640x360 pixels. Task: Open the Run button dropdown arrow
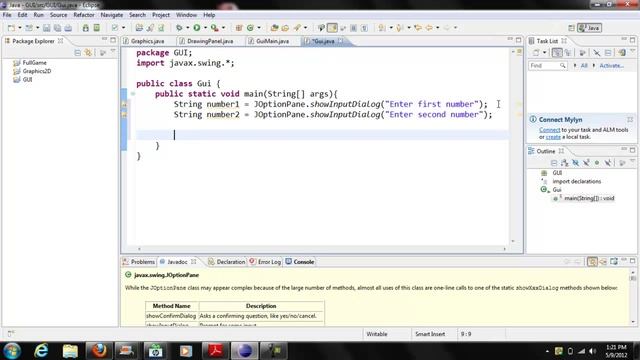205,28
